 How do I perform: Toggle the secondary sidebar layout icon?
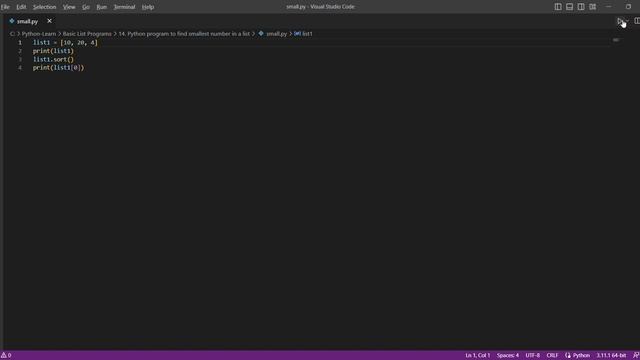[581, 7]
